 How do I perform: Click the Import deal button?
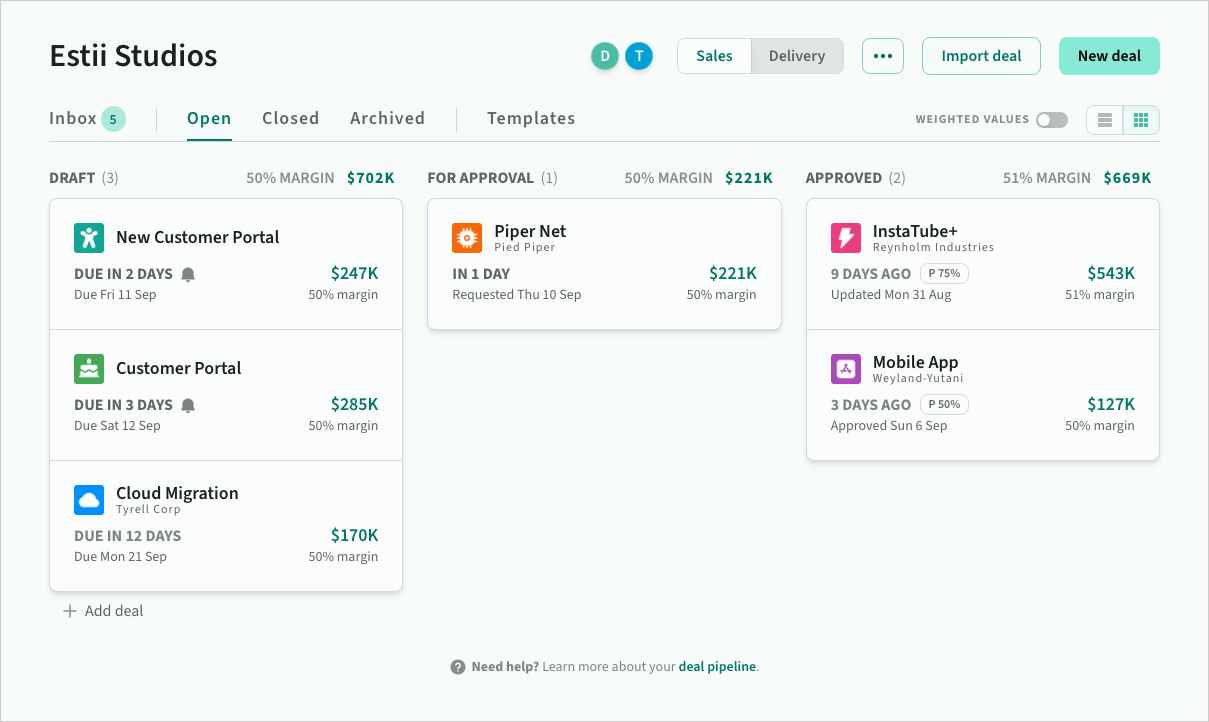click(x=981, y=56)
